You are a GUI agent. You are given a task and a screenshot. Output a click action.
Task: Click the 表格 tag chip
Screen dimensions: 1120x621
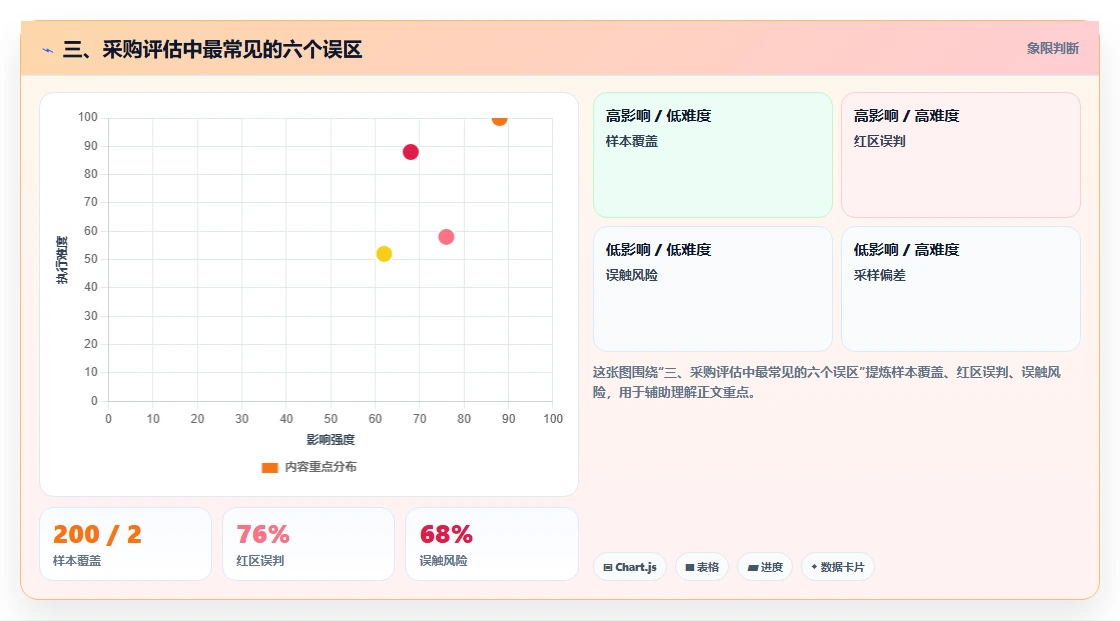pos(702,567)
